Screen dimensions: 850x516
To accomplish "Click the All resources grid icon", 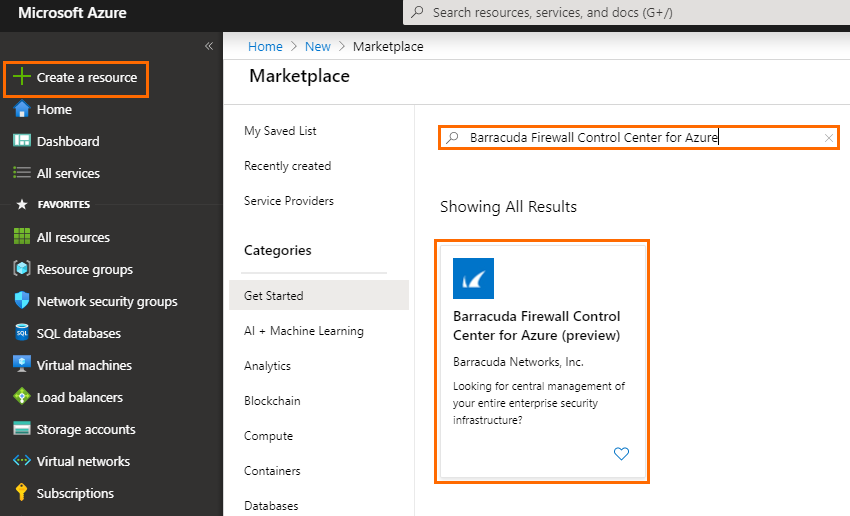I will pos(22,237).
